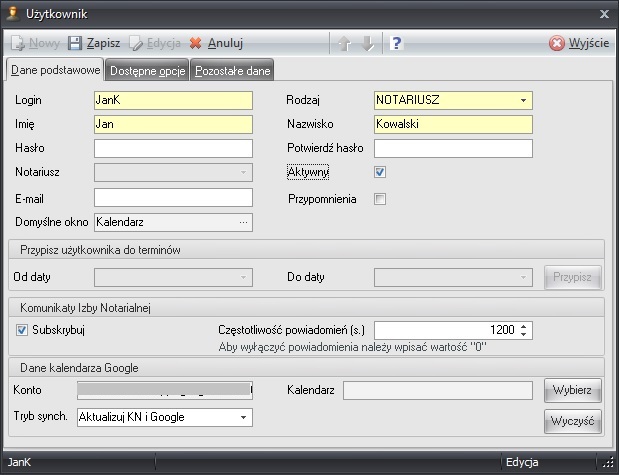Increase Częstotliwość powiadomień with up spinner
The width and height of the screenshot is (619, 475).
pos(525,325)
